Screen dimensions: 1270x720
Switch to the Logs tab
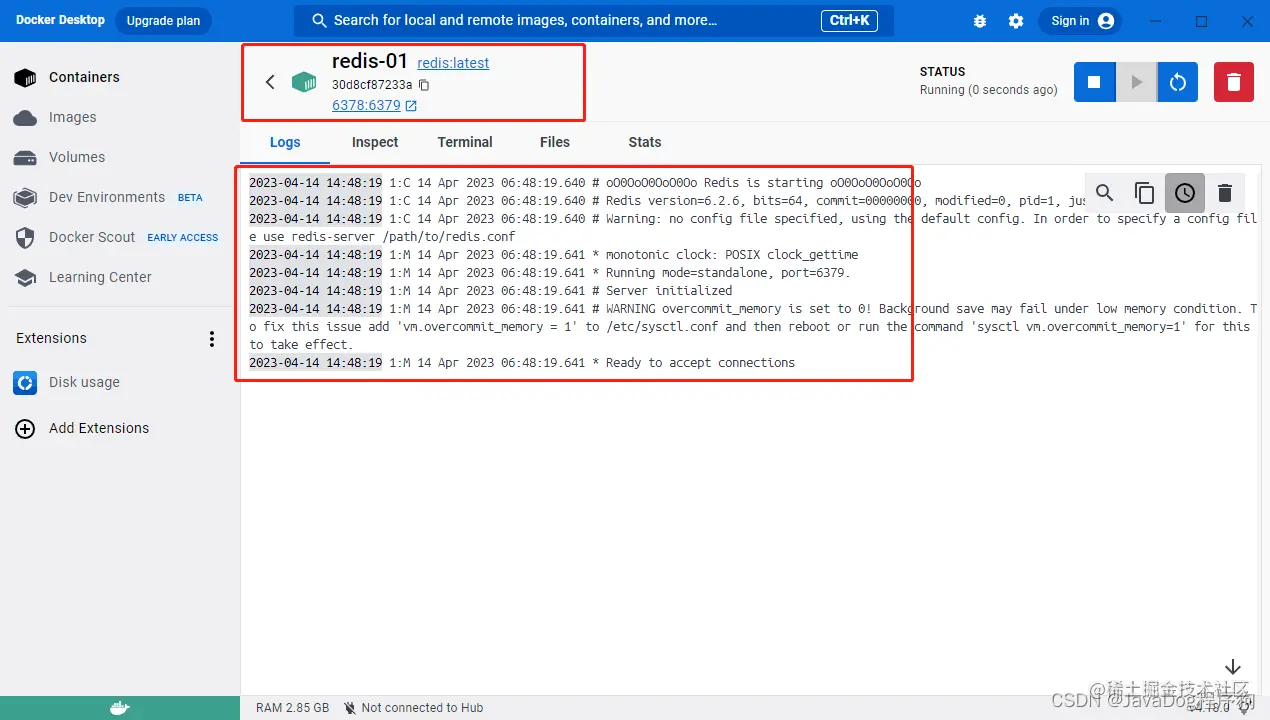285,142
